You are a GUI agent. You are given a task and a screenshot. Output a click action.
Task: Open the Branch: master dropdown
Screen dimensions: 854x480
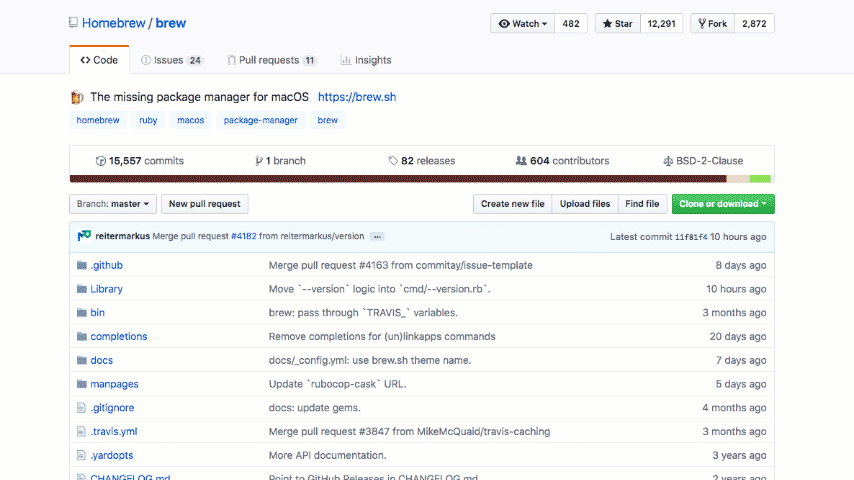[113, 204]
